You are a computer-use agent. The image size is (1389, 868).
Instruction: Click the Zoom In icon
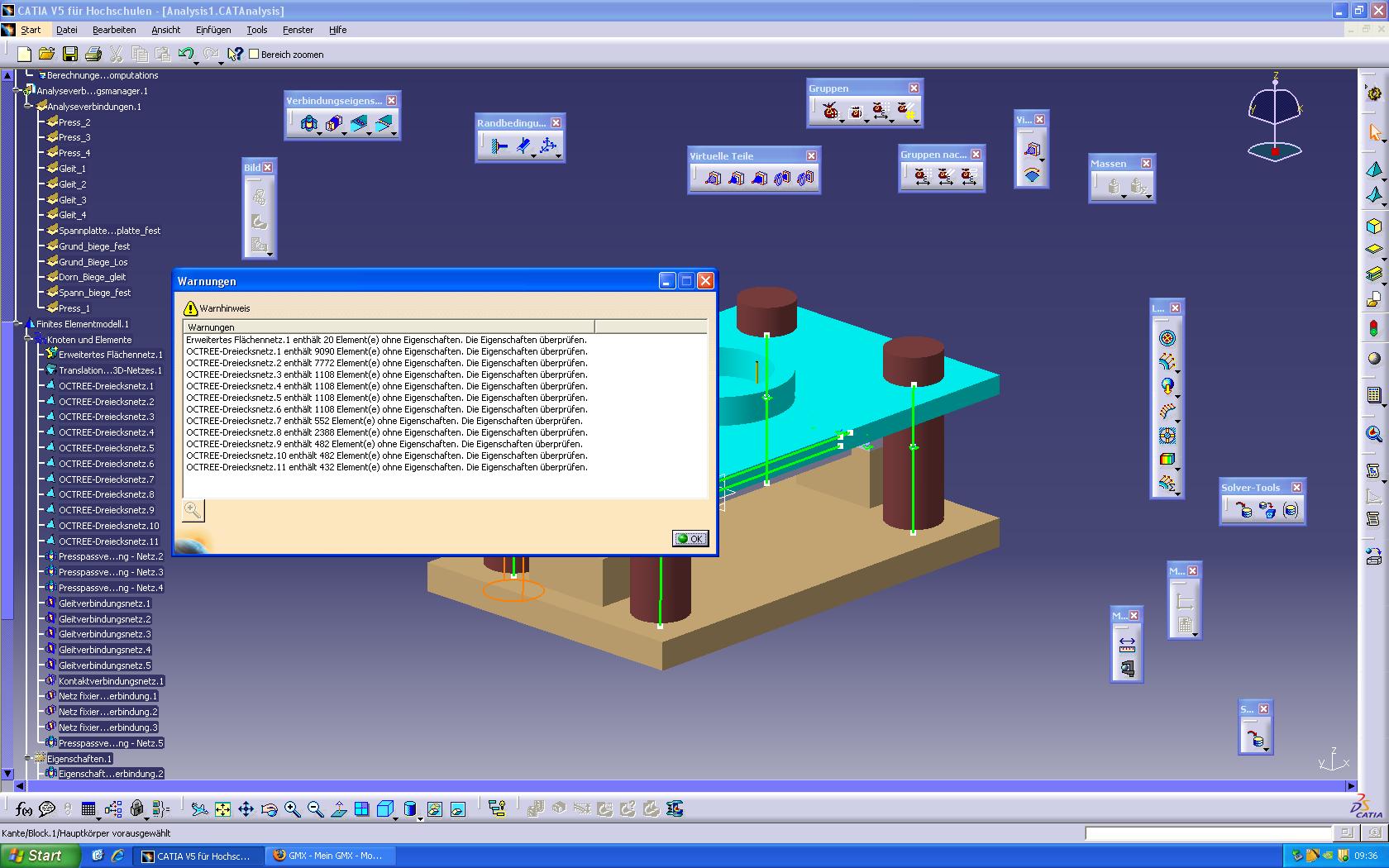[292, 809]
